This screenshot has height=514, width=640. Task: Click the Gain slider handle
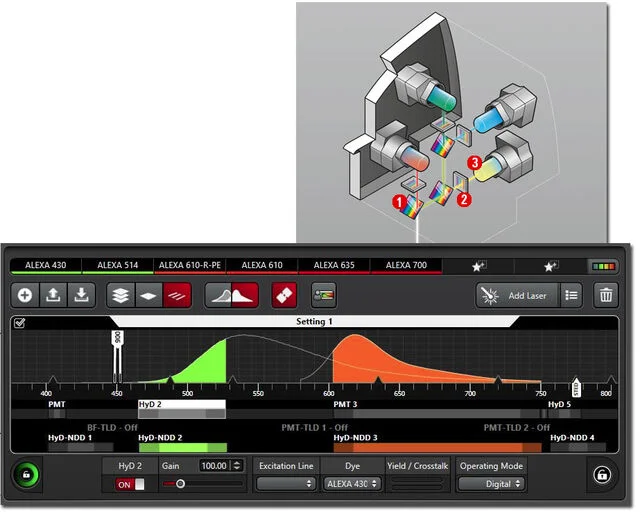tap(181, 484)
